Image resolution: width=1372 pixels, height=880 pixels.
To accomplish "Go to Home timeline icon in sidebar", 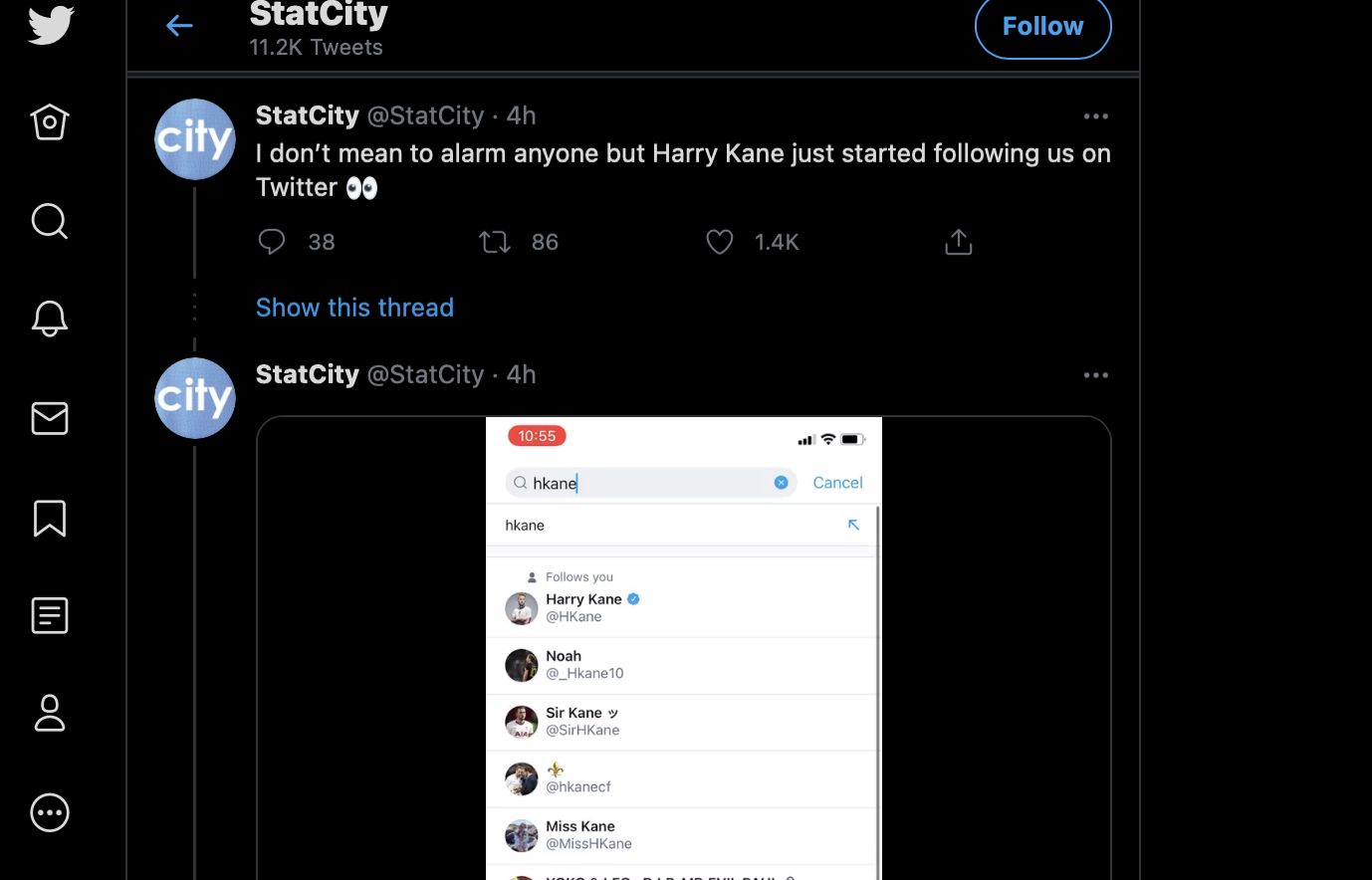I will [50, 122].
